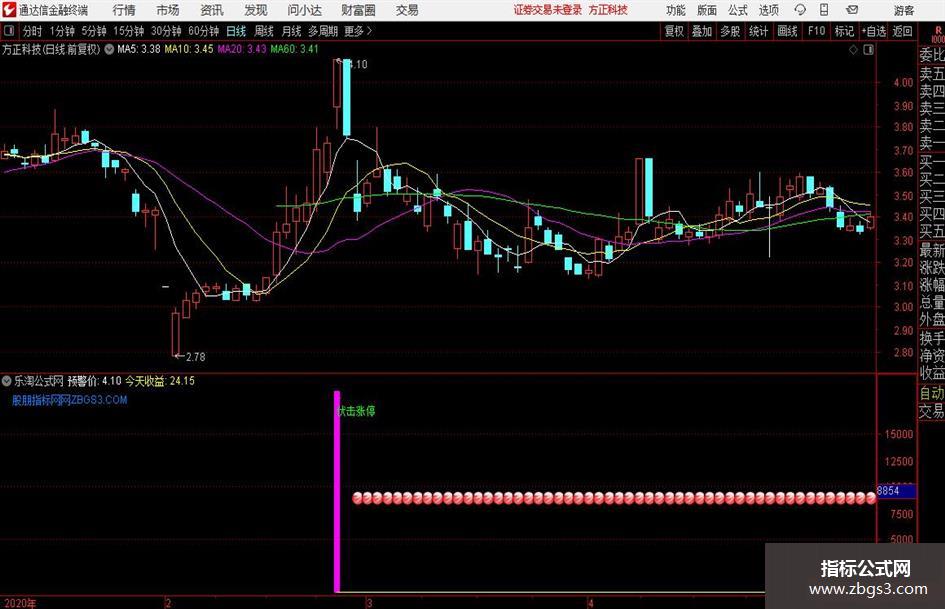
Task: Open the 多周期 multi-period view
Action: (x=323, y=31)
